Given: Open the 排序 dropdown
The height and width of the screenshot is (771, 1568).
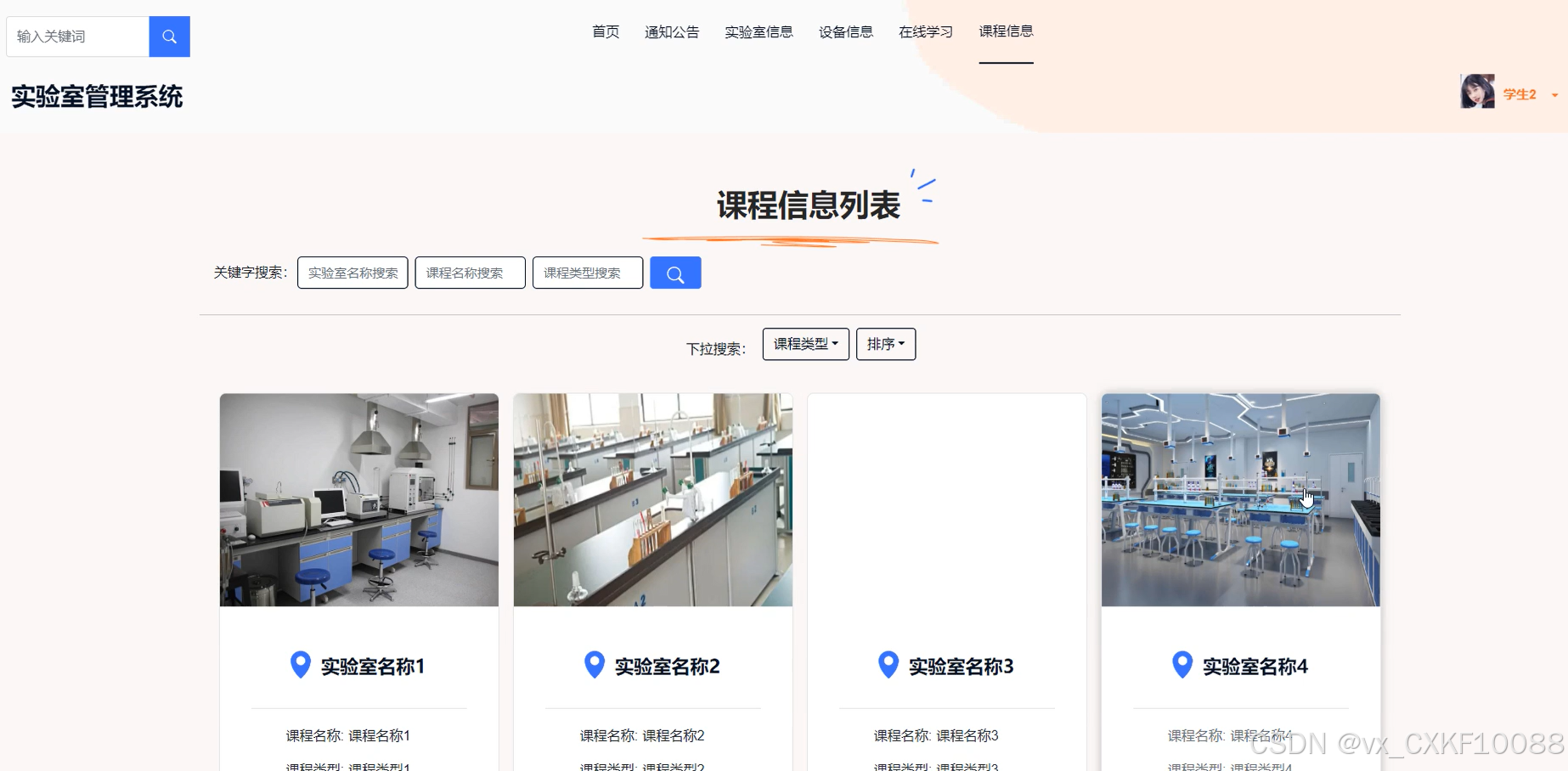Looking at the screenshot, I should point(886,344).
